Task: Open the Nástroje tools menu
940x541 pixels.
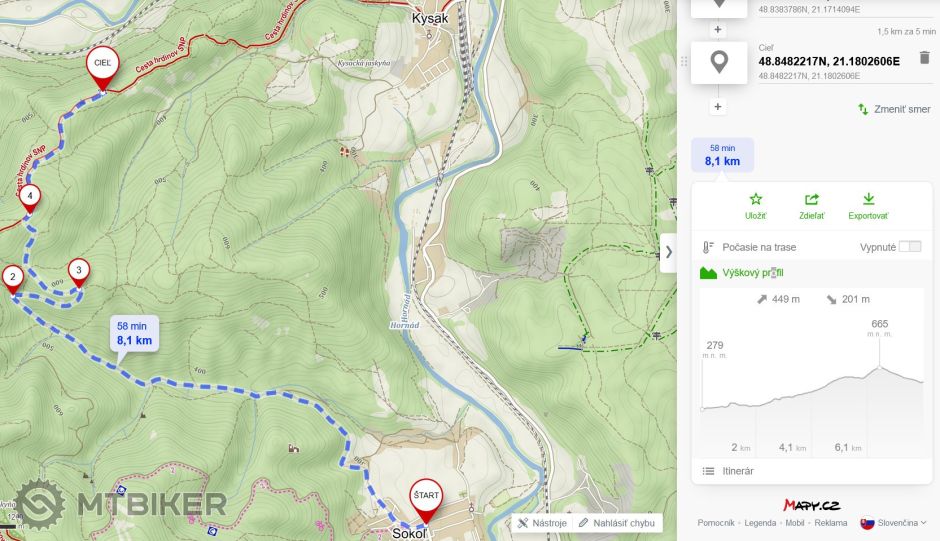Action: pyautogui.click(x=543, y=523)
